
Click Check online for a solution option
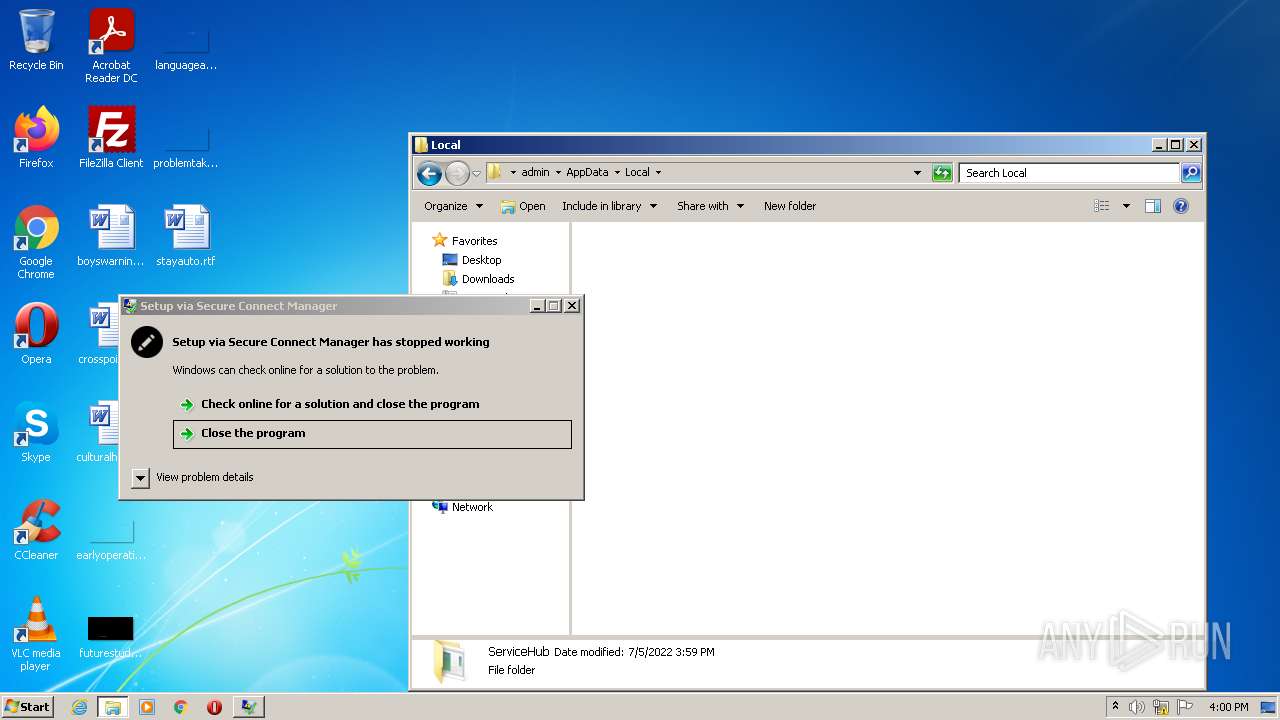pyautogui.click(x=372, y=404)
